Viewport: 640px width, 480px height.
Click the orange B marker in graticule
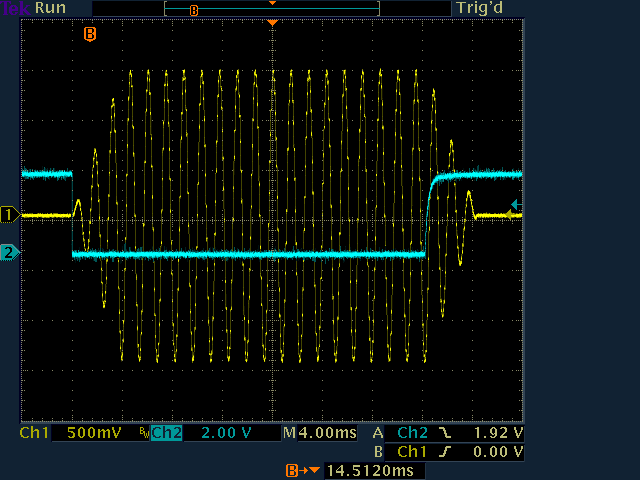click(90, 34)
